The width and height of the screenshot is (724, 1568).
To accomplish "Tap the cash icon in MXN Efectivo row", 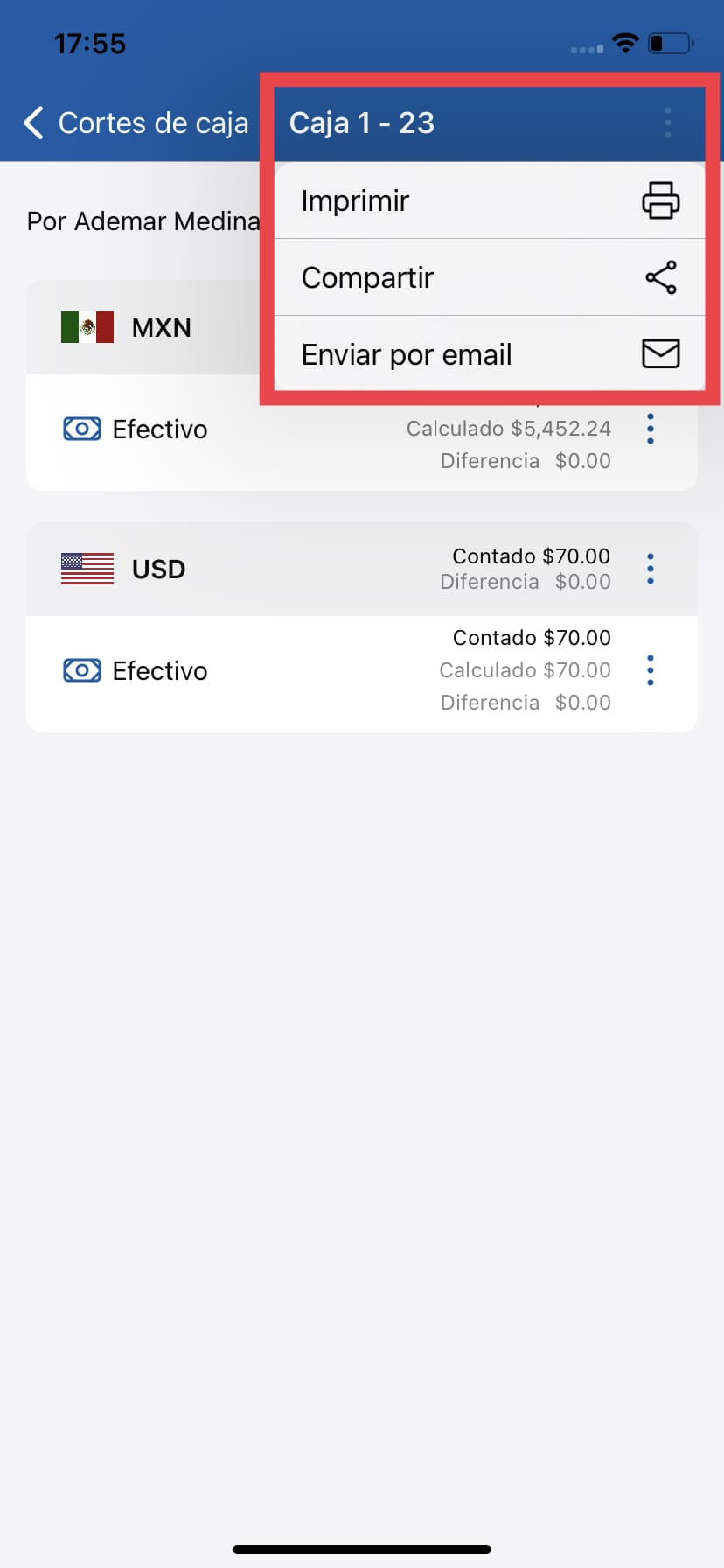I will coord(82,429).
